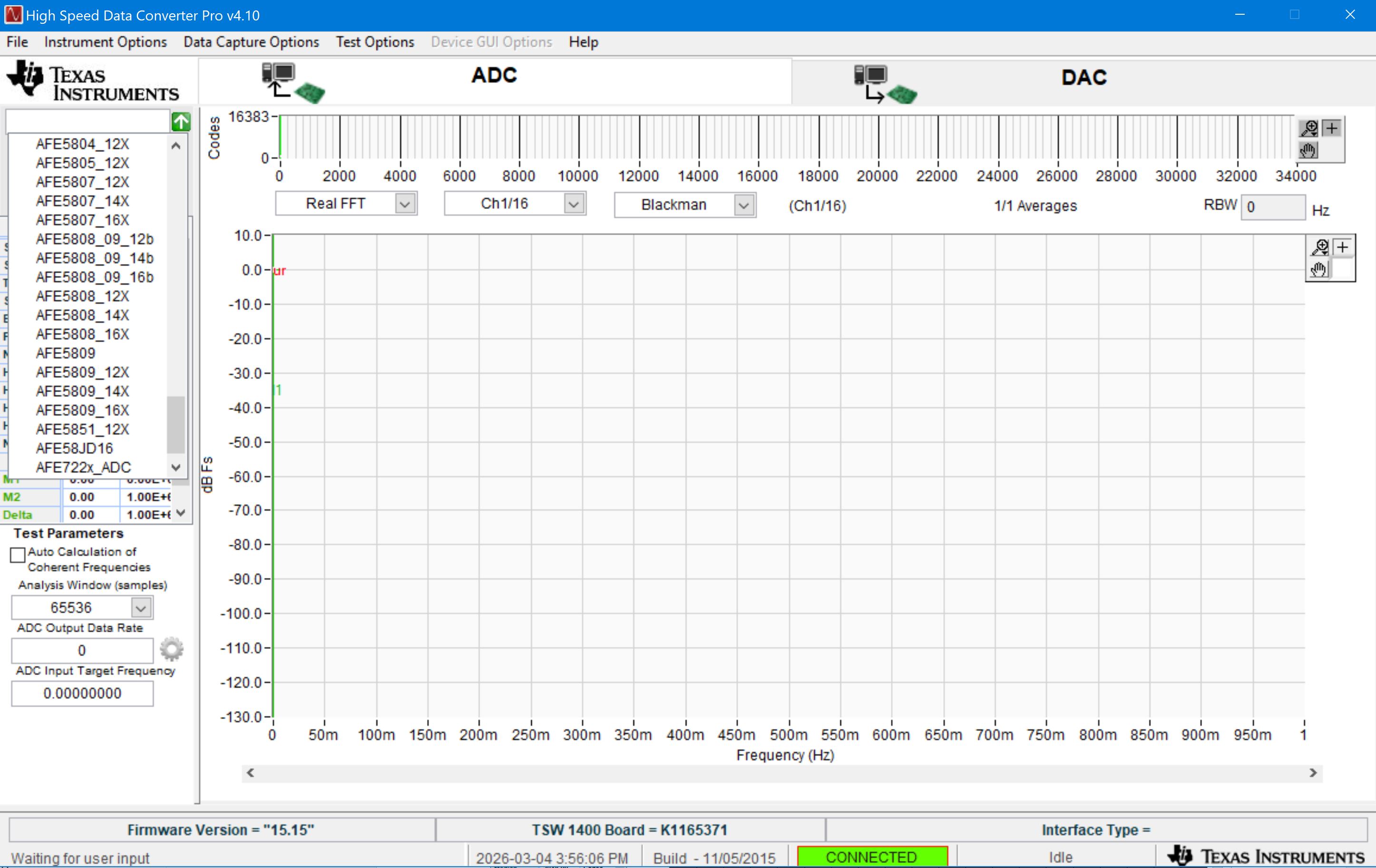Select AFE5809_16X from device list
Screen dimensions: 1376x868
pyautogui.click(x=82, y=410)
